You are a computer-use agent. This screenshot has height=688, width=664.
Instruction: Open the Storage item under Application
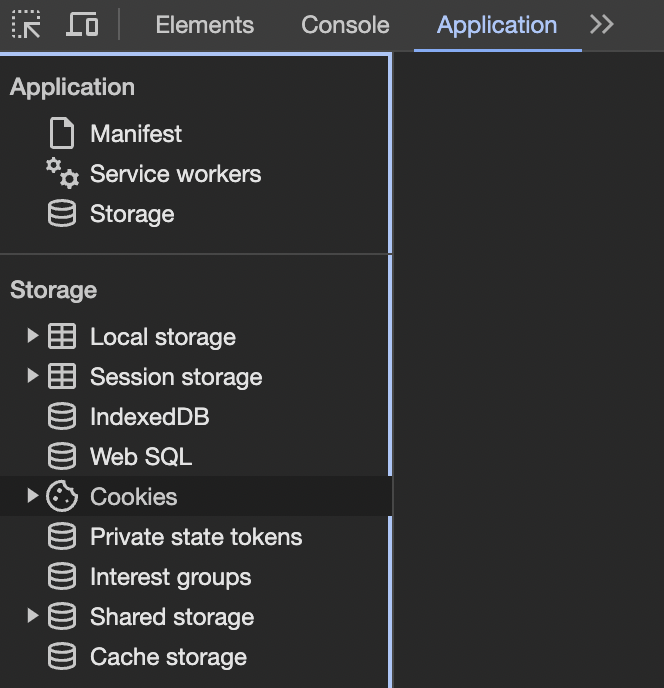click(195, 214)
